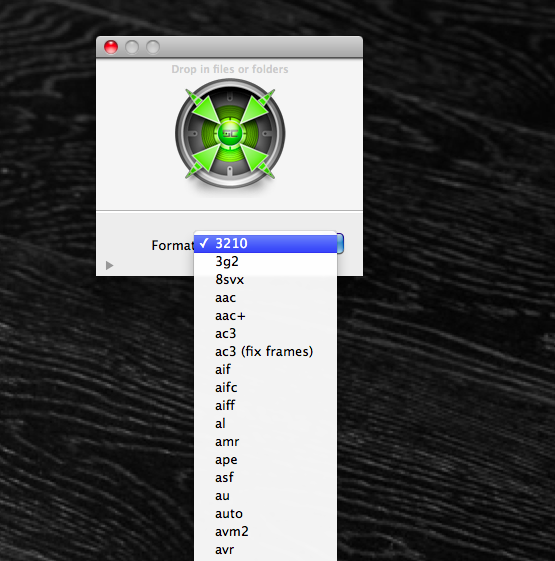
Task: Pick 8svx in the dropdown menu
Action: (x=265, y=279)
